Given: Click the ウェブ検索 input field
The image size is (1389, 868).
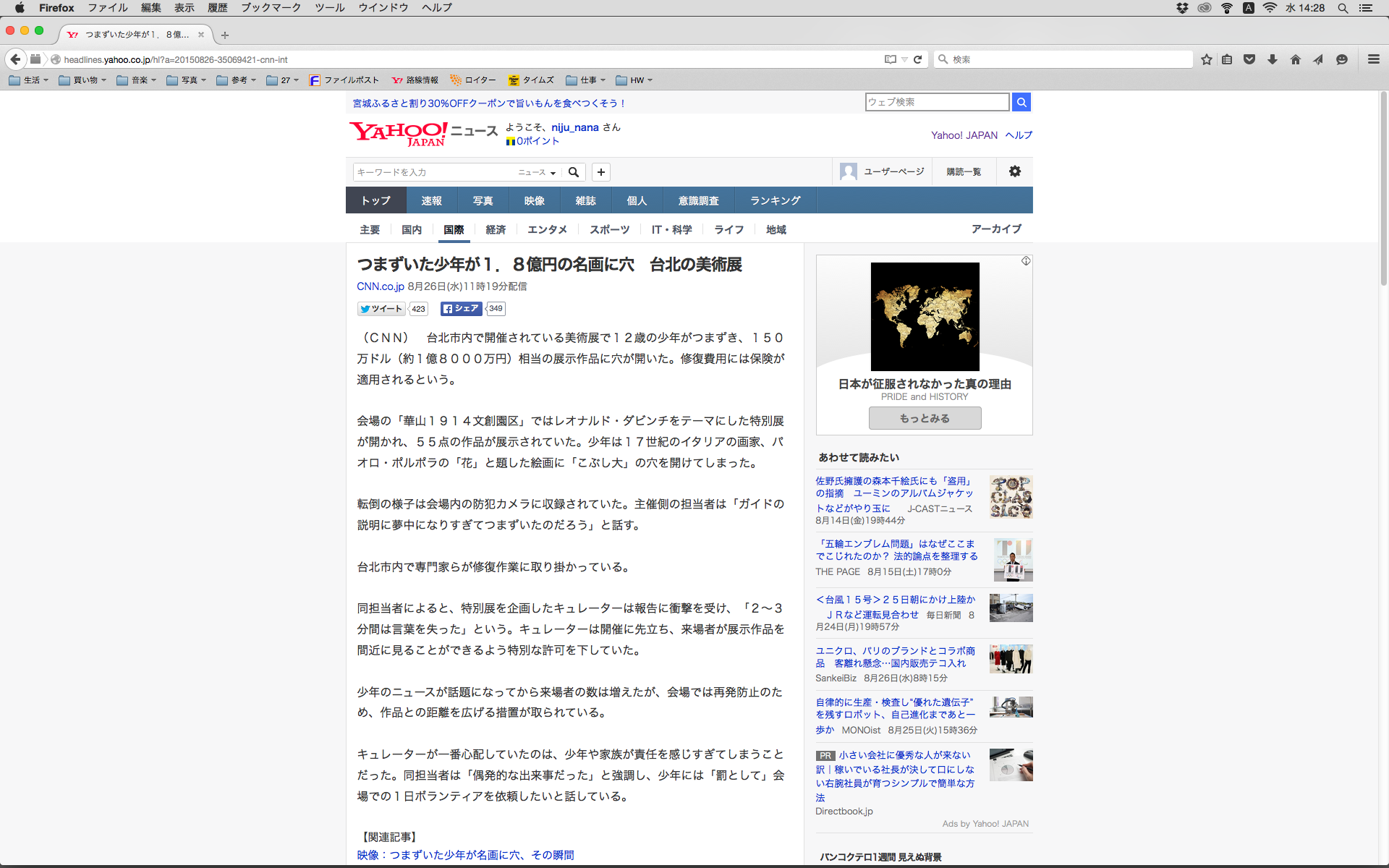Looking at the screenshot, I should click(937, 102).
